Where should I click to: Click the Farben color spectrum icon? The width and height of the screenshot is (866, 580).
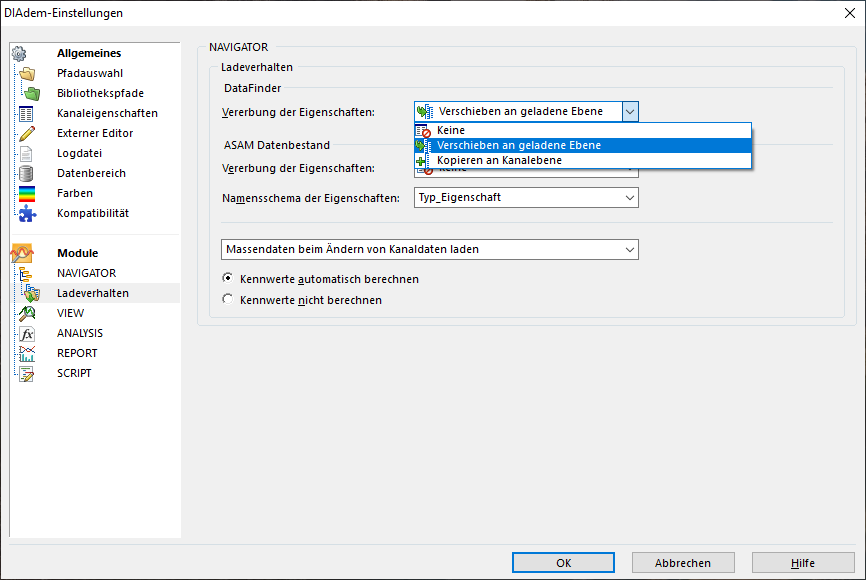(27, 193)
